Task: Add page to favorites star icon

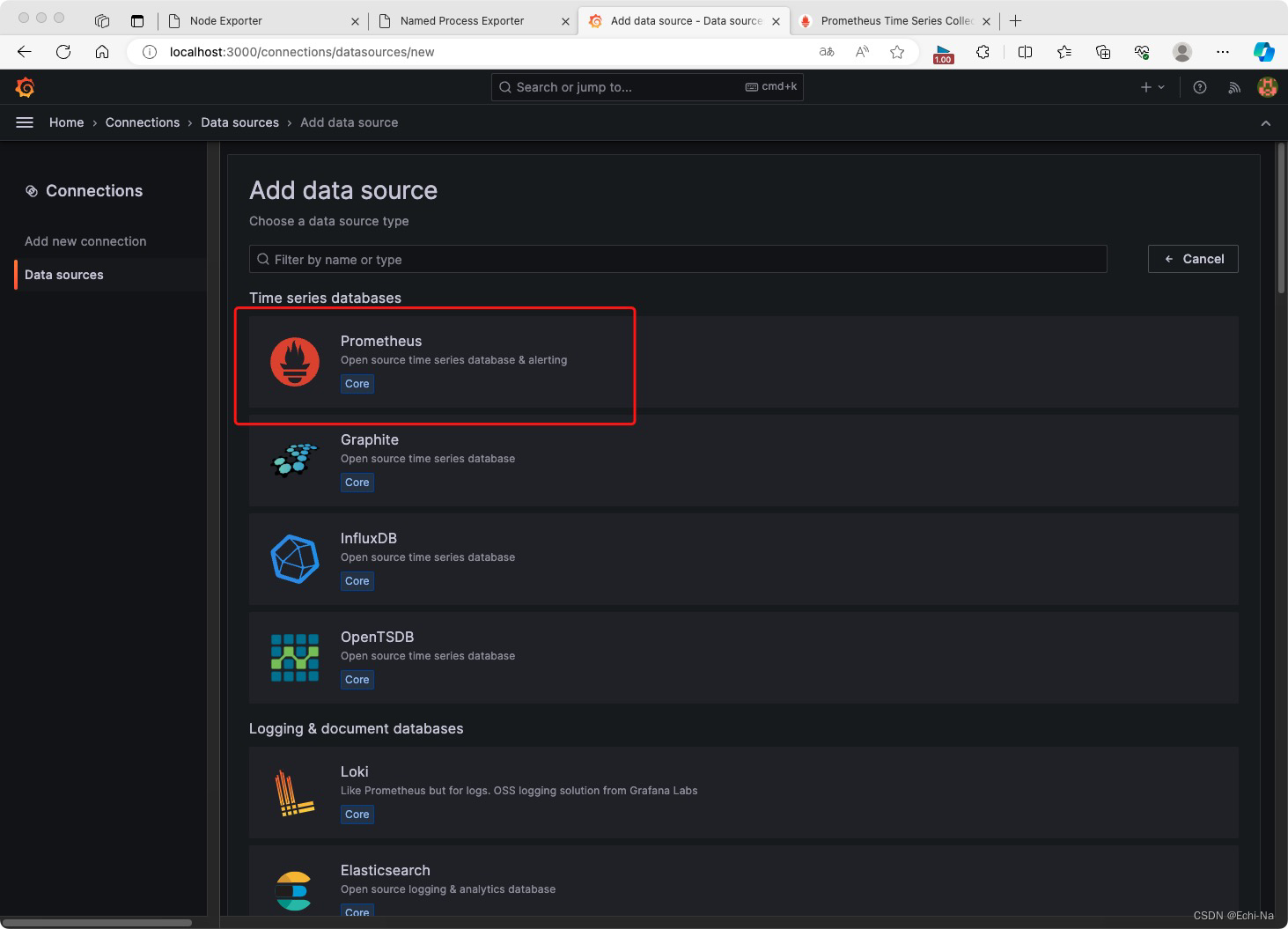Action: click(x=897, y=52)
